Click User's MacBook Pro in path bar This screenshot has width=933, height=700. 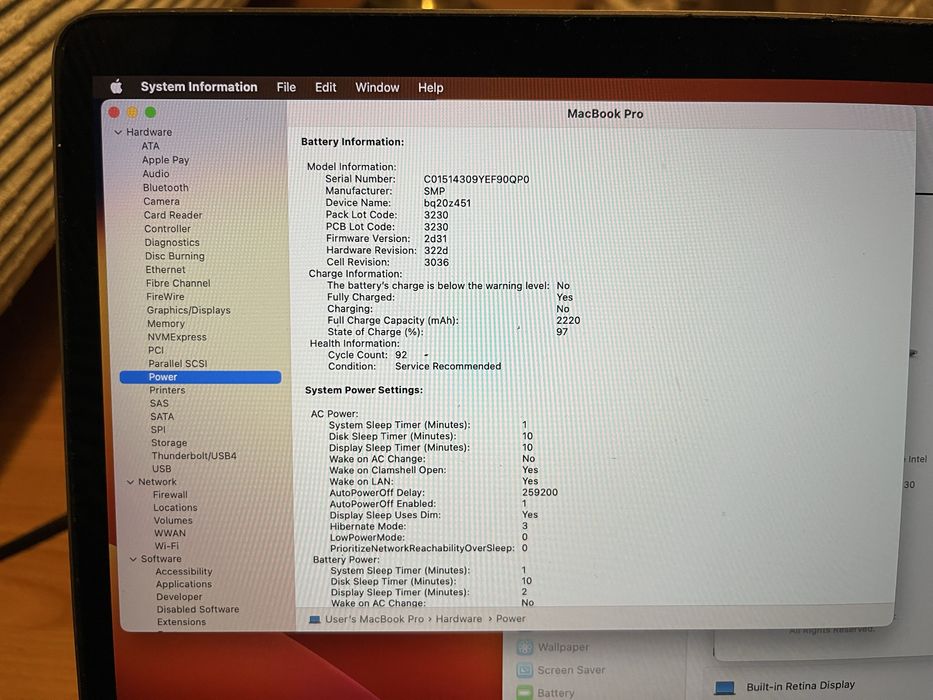[x=374, y=619]
